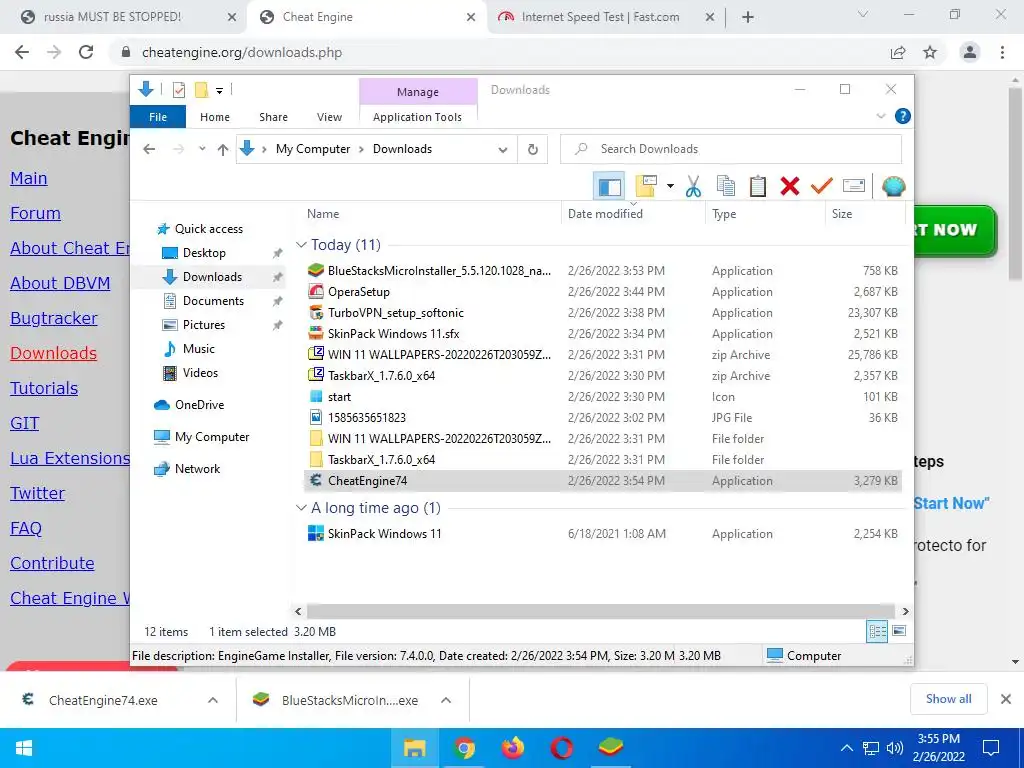
Task: Expand the Explorer ribbon chevron
Action: (x=881, y=116)
